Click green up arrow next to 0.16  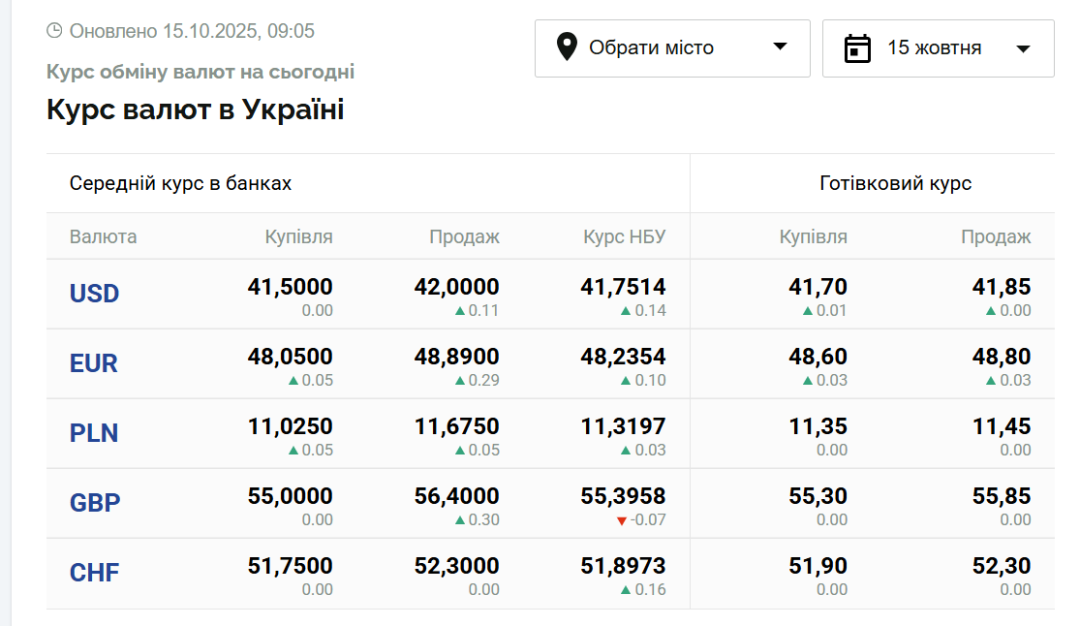click(625, 590)
